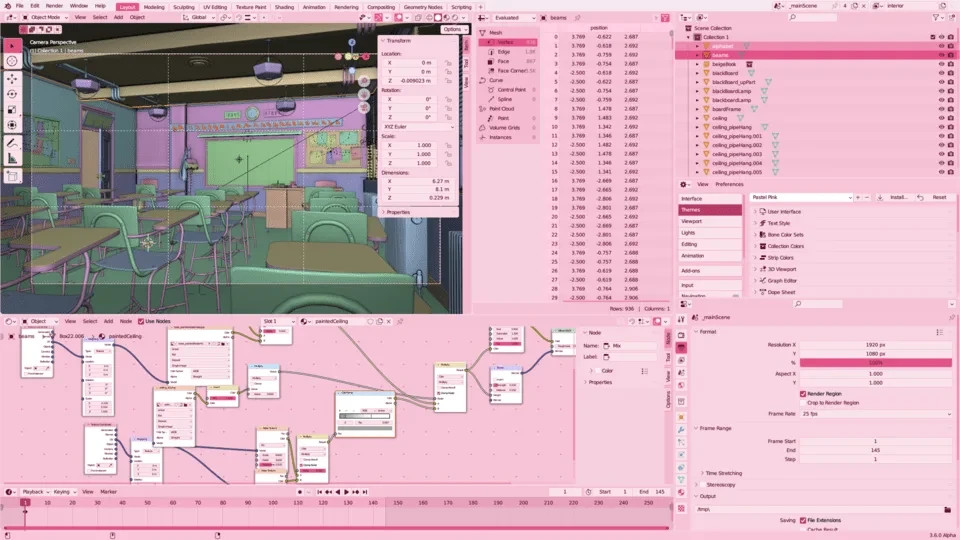Image resolution: width=960 pixels, height=540 pixels.
Task: Toggle the Render Region checkbox
Action: click(x=803, y=394)
